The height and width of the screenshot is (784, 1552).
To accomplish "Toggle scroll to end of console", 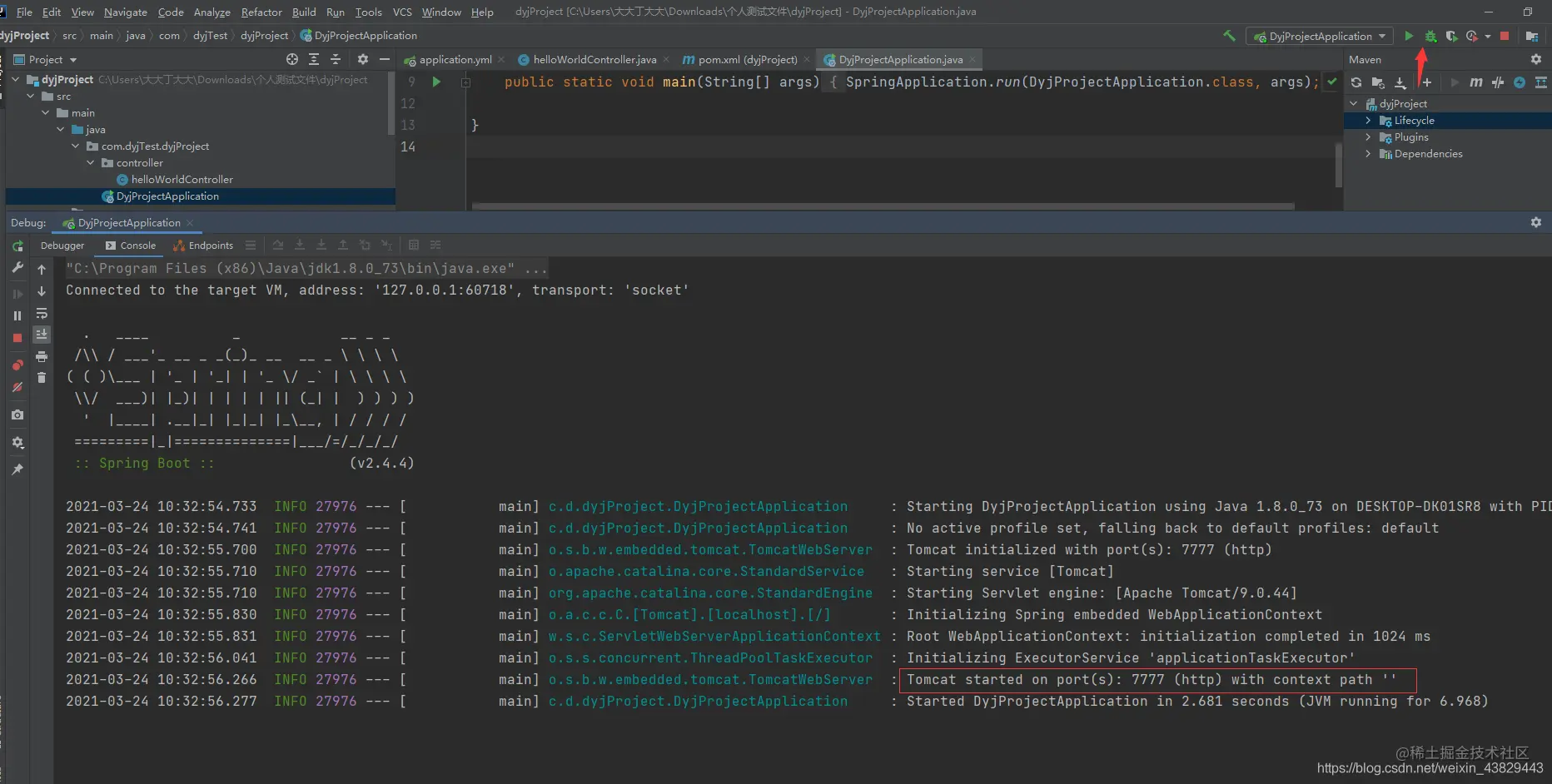I will tap(42, 335).
